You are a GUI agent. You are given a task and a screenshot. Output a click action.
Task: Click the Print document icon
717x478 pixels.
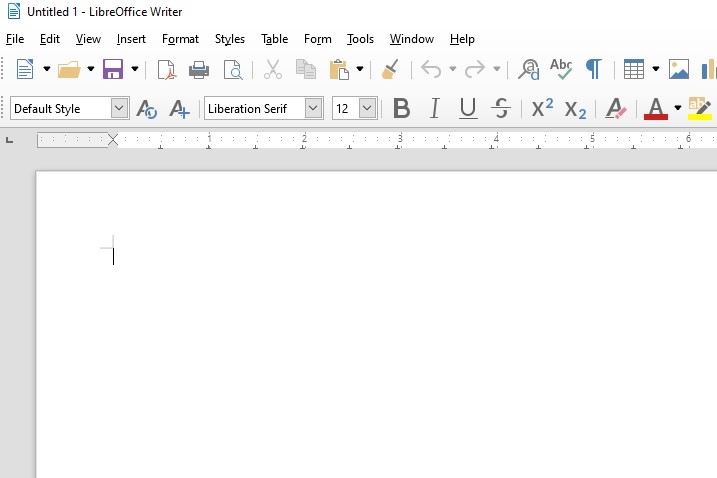coord(199,69)
